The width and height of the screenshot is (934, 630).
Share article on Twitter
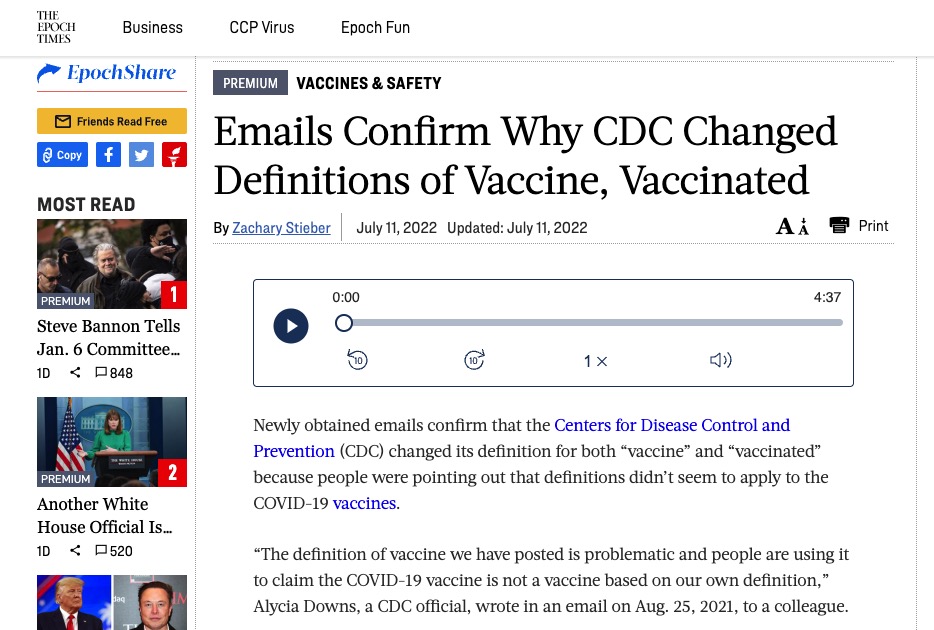141,155
